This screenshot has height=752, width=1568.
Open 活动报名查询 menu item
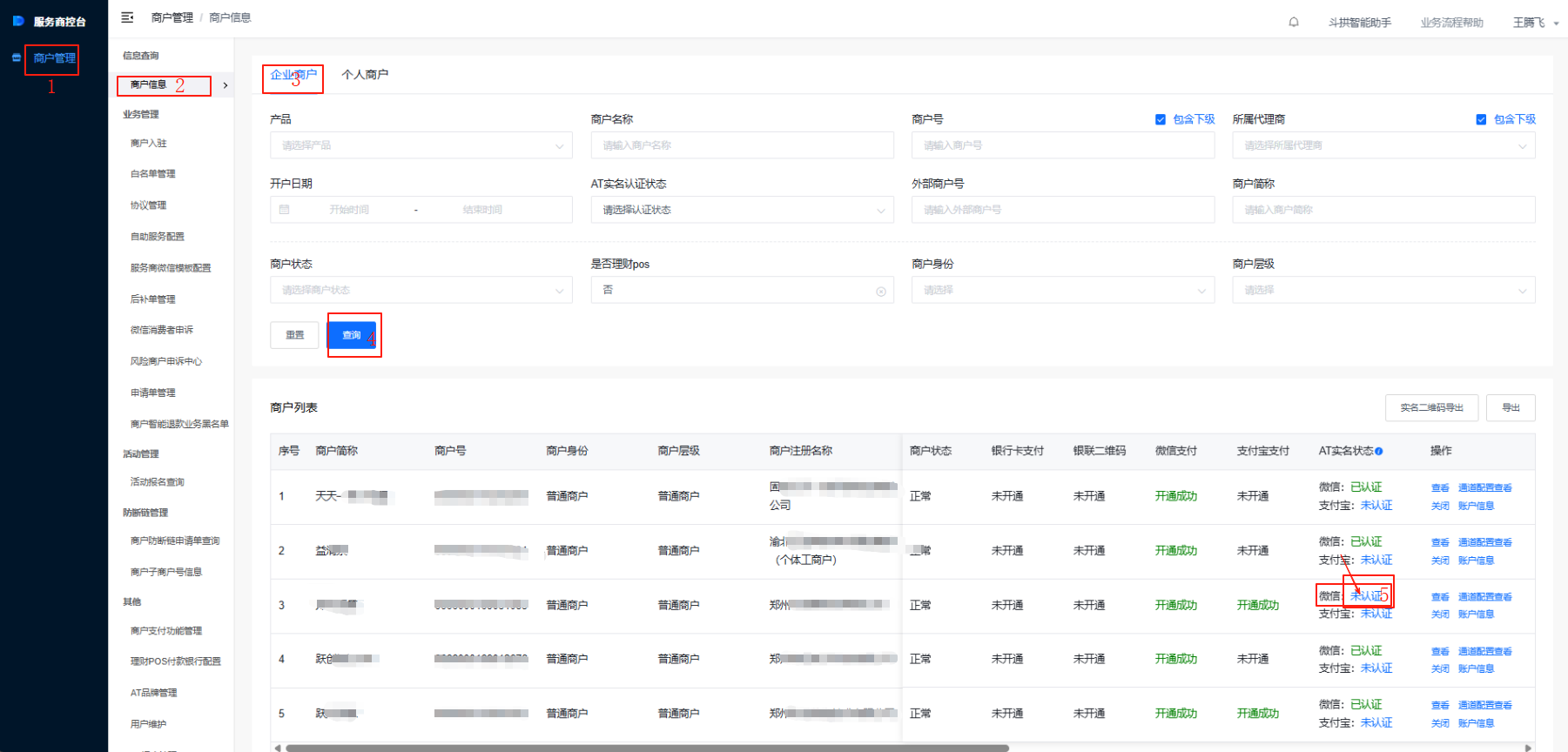[x=157, y=482]
